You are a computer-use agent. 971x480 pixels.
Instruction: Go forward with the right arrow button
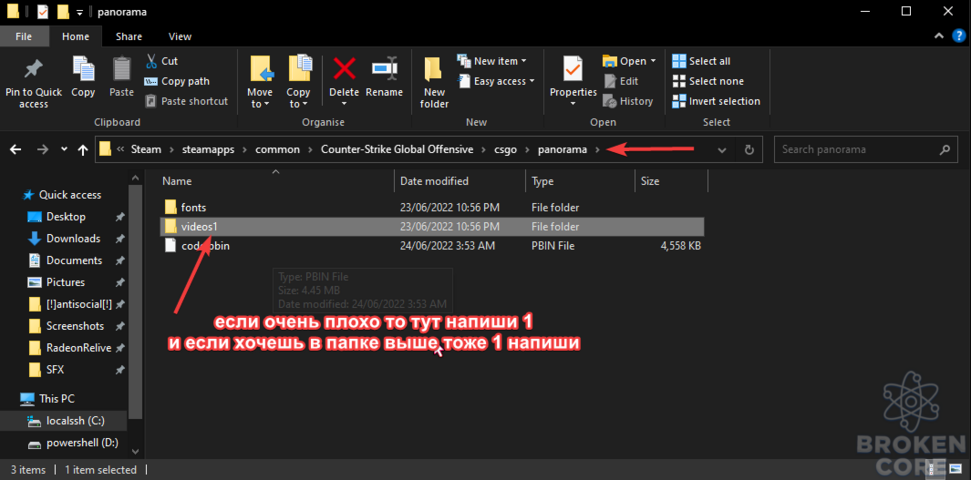click(41, 149)
